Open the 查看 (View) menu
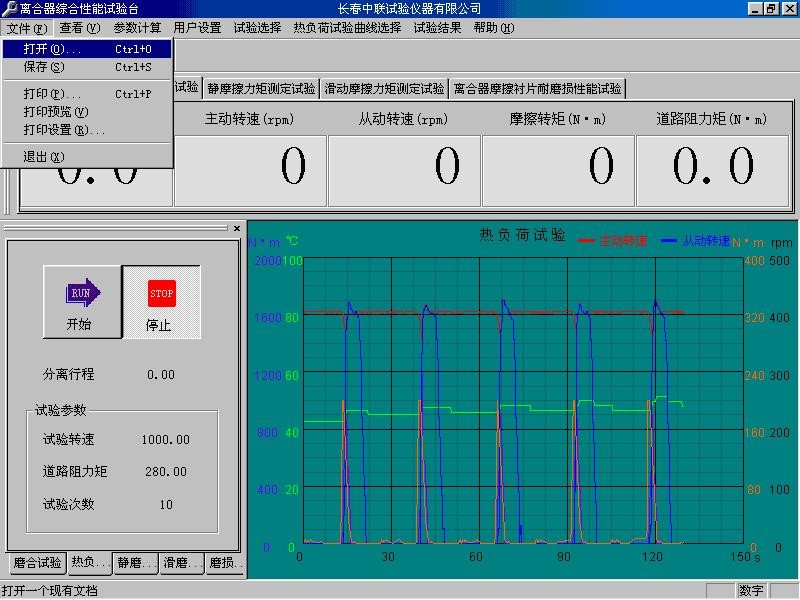 (x=79, y=28)
